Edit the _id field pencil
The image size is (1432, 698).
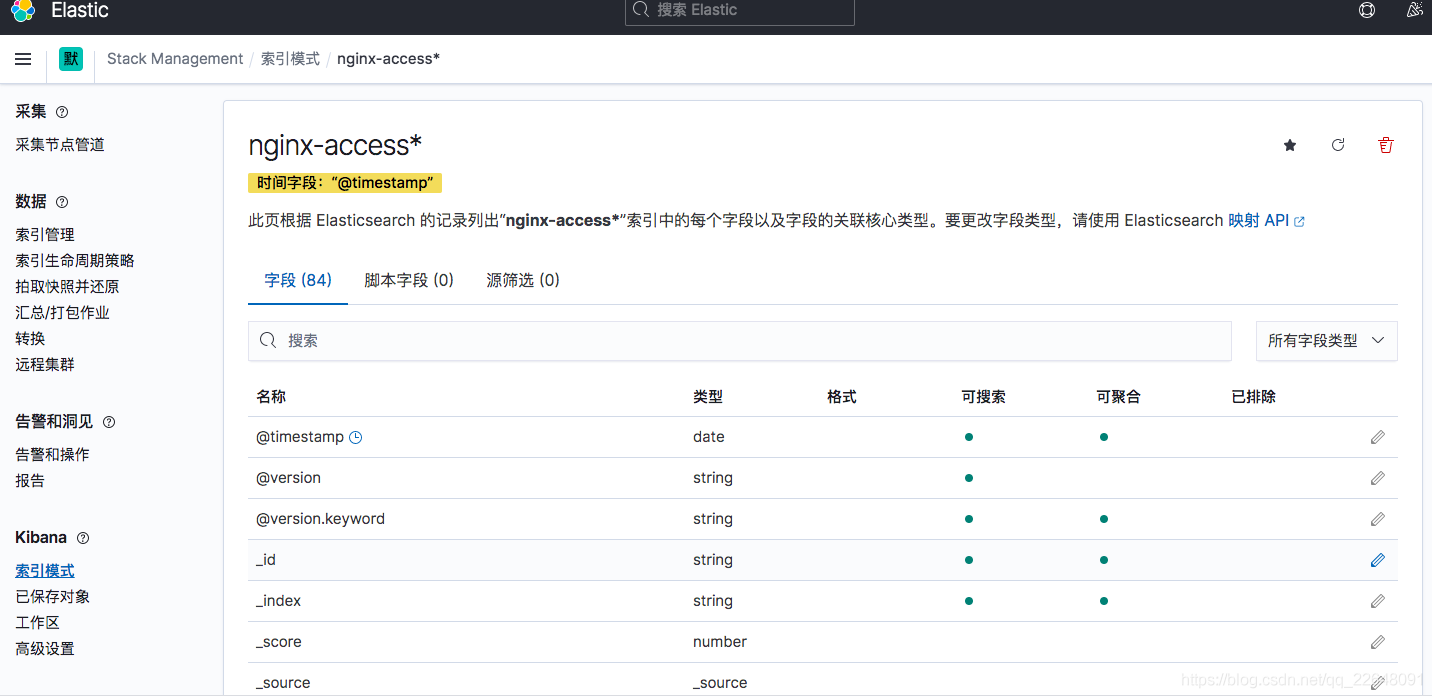[1378, 560]
